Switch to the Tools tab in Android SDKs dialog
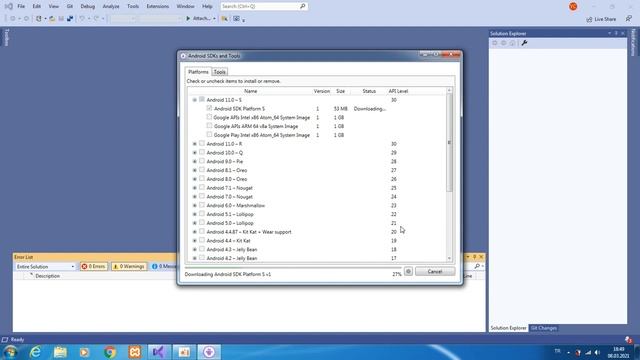Image resolution: width=640 pixels, height=360 pixels. pyautogui.click(x=220, y=72)
